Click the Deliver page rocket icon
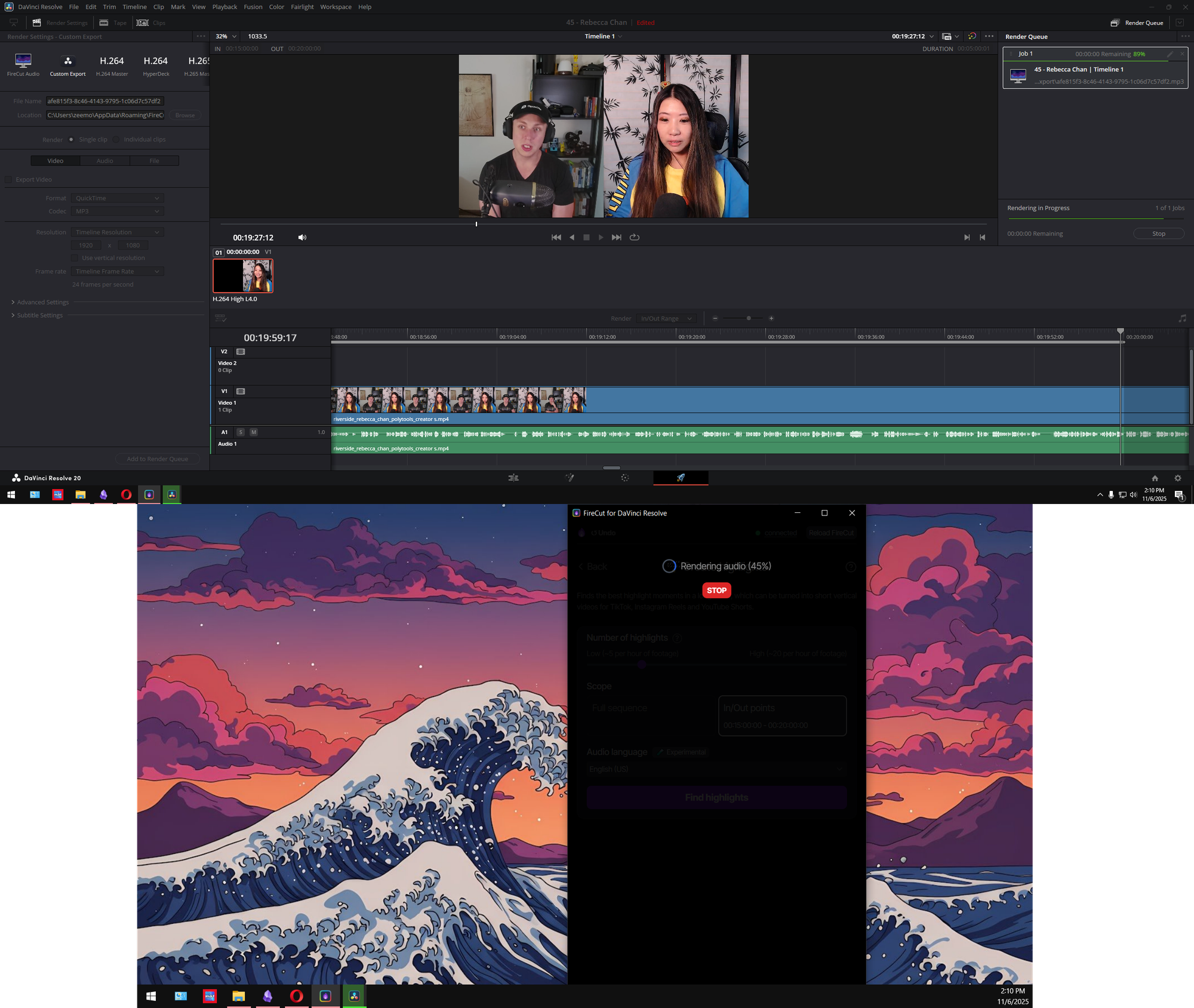Screen dimensions: 1194x1008 (681, 478)
